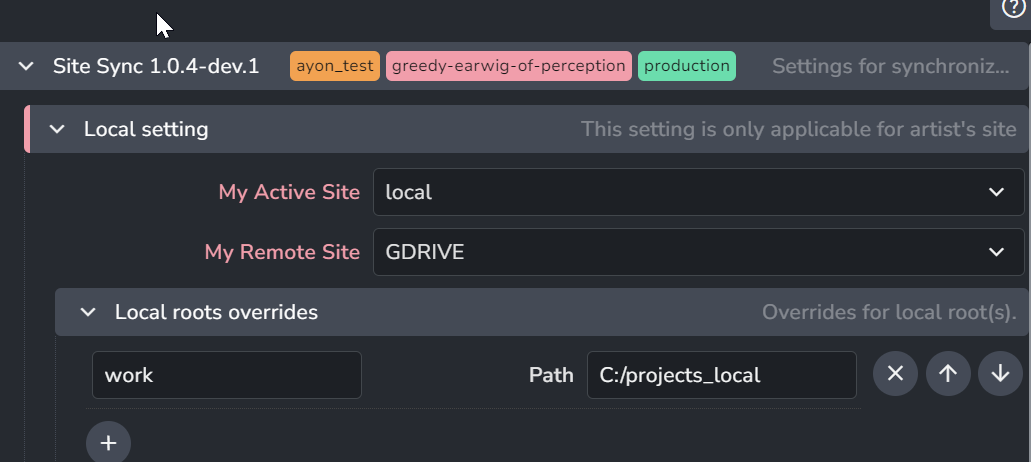Image resolution: width=1031 pixels, height=462 pixels.
Task: Move the work root entry down
Action: pos(1000,374)
